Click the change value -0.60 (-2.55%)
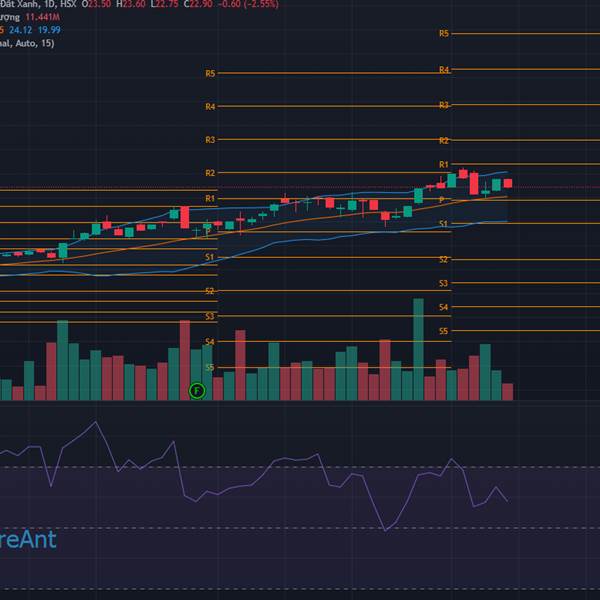Image resolution: width=600 pixels, height=600 pixels. [248, 4]
